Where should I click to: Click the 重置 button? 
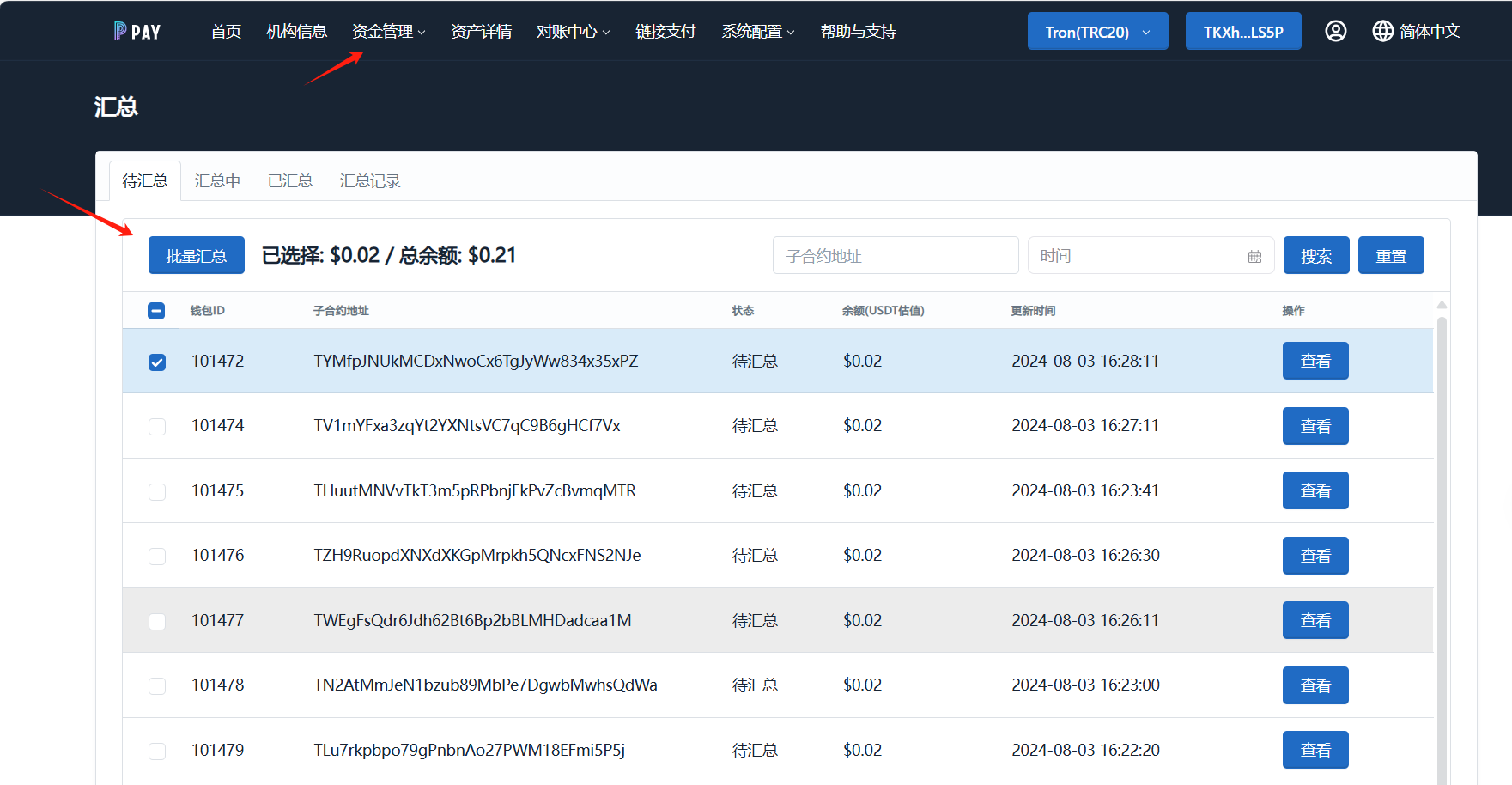click(x=1391, y=255)
